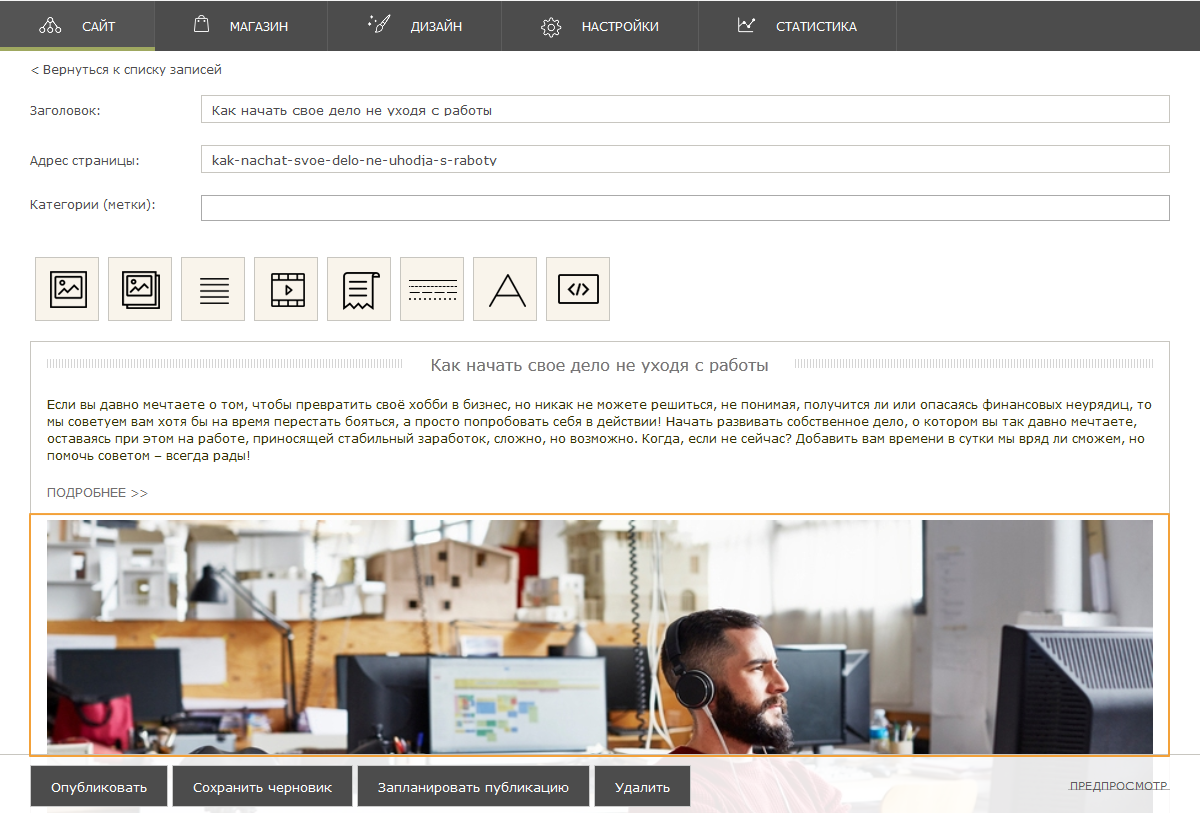Switch to the Магазин tab
Viewport: 1200px width, 813px height.
pos(241,26)
